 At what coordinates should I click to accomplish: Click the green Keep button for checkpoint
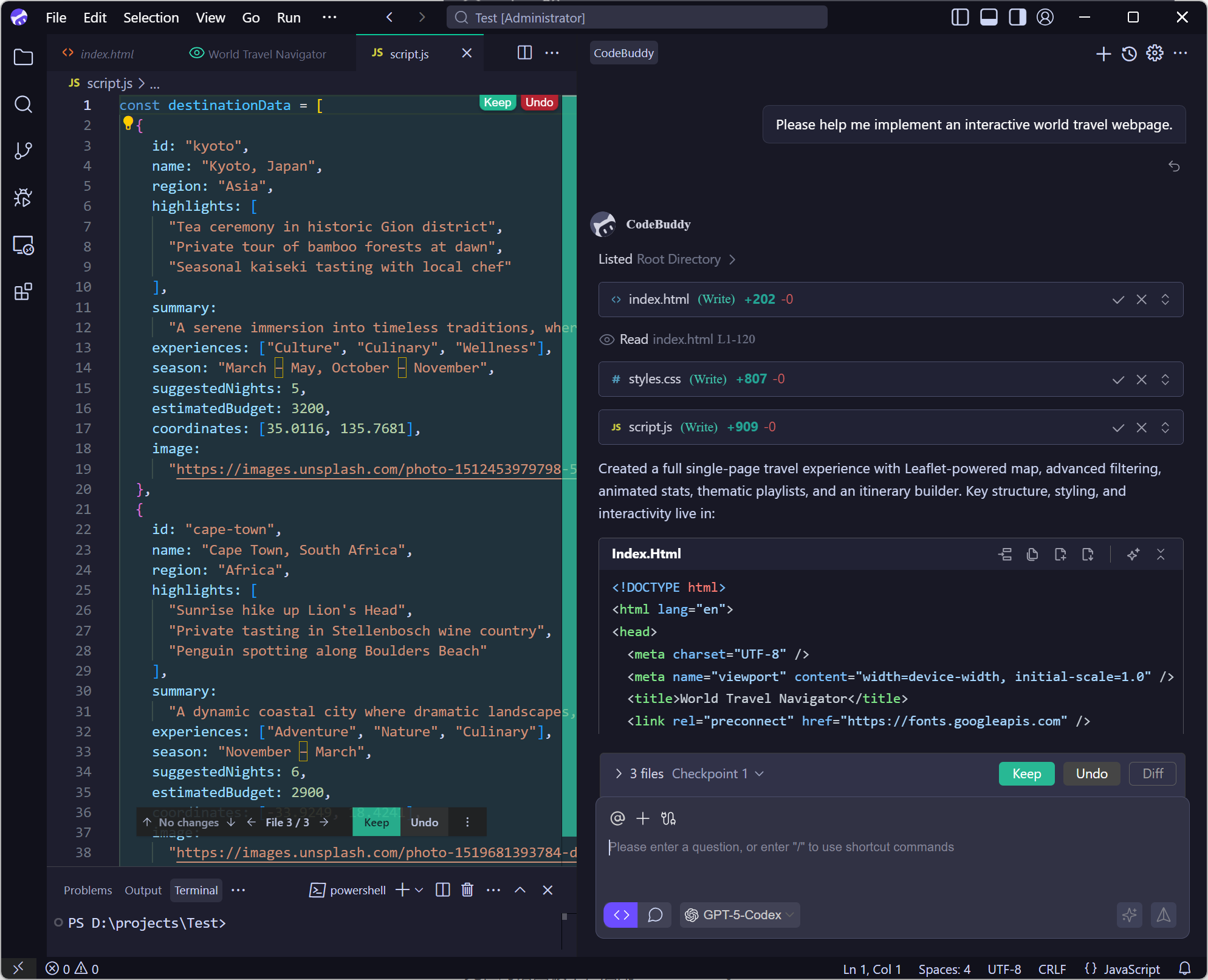click(x=1026, y=773)
